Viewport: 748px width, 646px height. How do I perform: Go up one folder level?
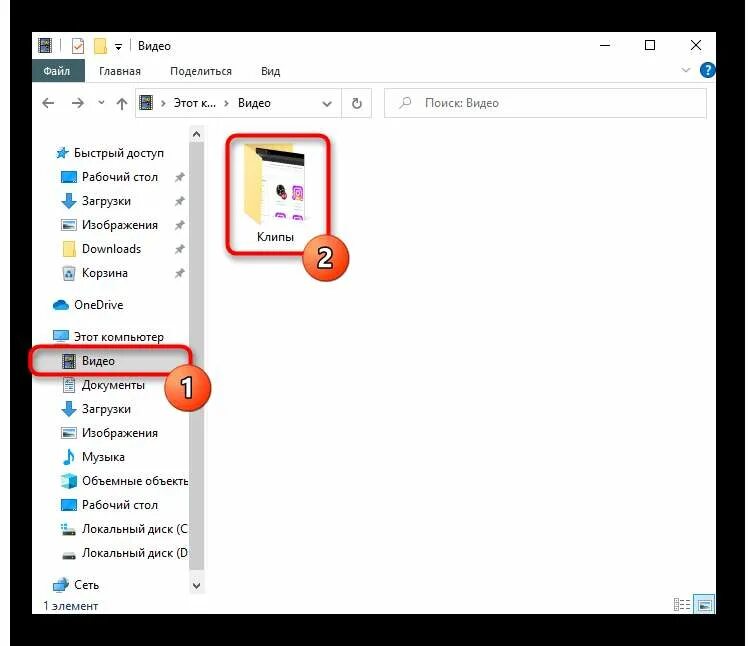tap(122, 103)
